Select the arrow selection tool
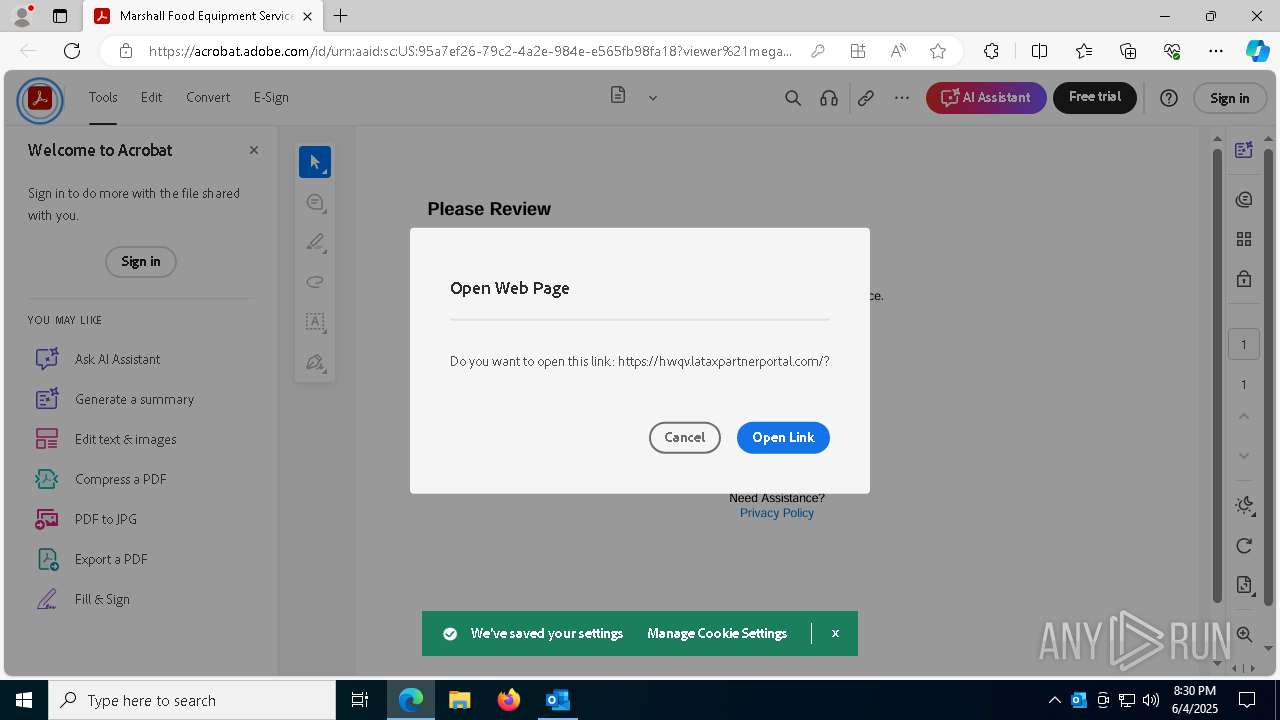Screen dimensions: 1280x720 pos(315,162)
